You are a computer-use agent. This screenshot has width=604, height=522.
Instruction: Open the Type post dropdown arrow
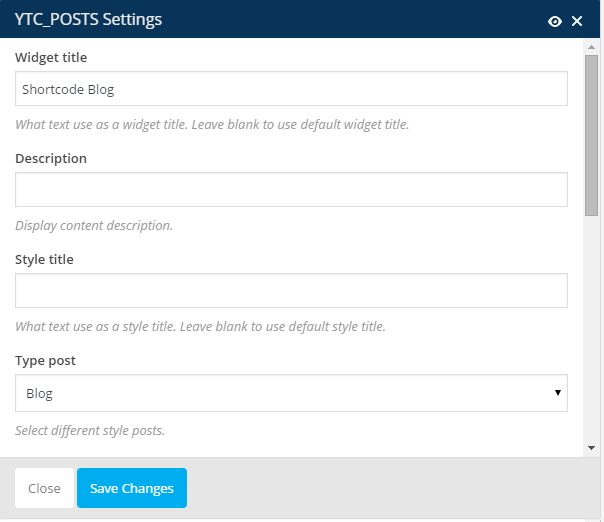click(x=557, y=393)
